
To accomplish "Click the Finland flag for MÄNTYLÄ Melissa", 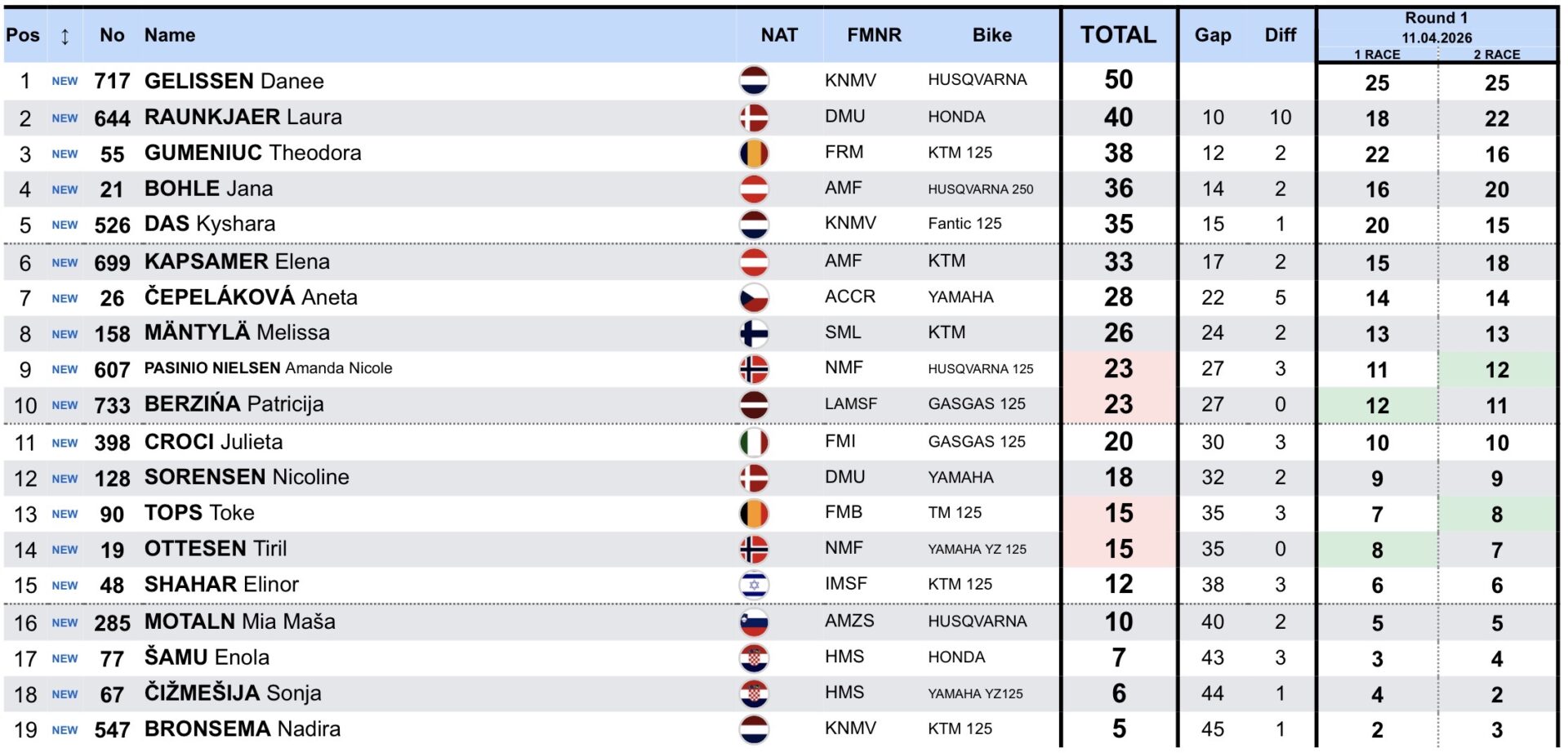I will click(x=754, y=333).
